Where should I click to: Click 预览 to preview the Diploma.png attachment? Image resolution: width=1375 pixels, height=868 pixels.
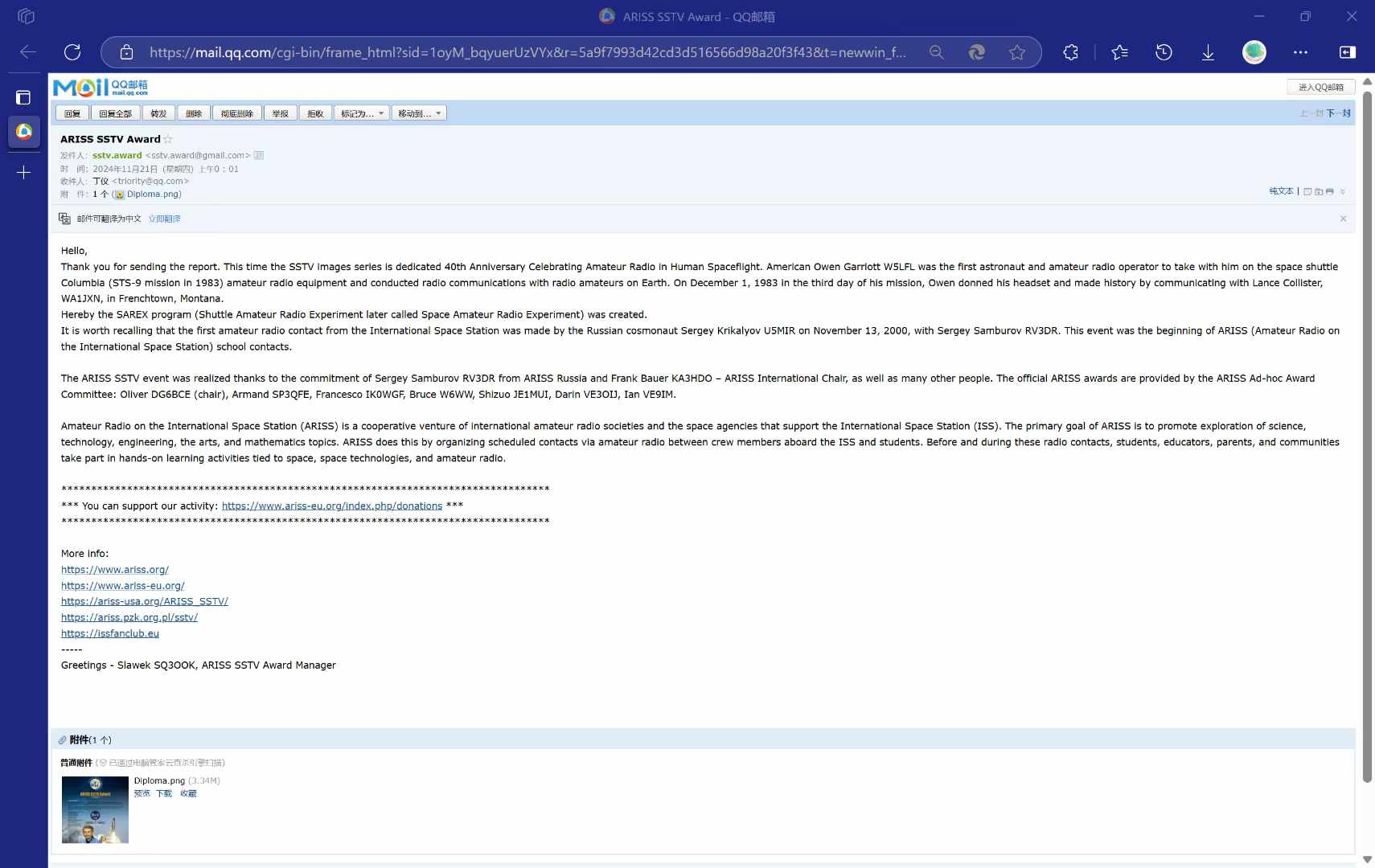coord(142,793)
